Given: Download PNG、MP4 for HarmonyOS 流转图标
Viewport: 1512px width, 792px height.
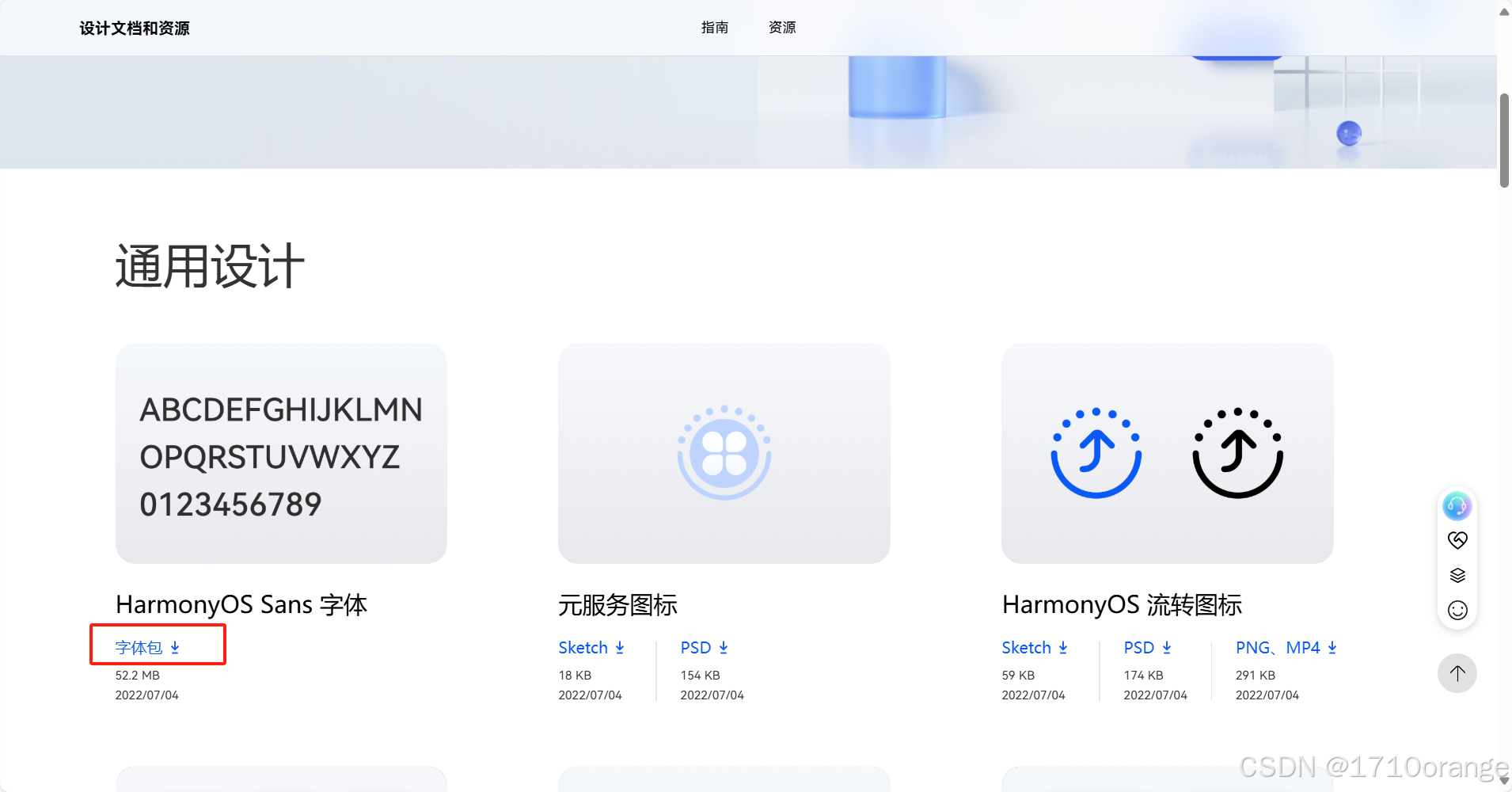Looking at the screenshot, I should pyautogui.click(x=1286, y=648).
